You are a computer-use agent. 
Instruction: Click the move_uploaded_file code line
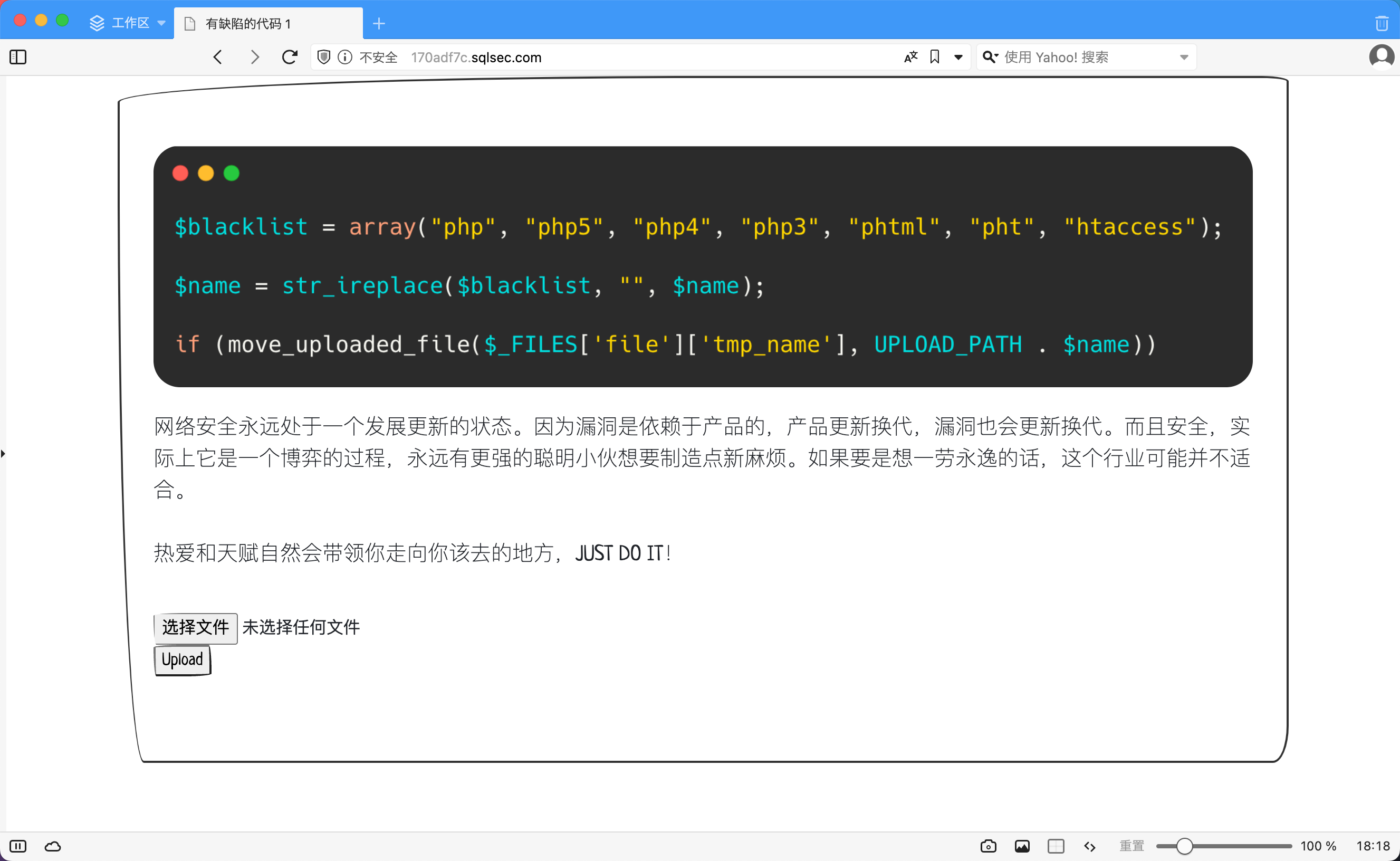tap(666, 344)
